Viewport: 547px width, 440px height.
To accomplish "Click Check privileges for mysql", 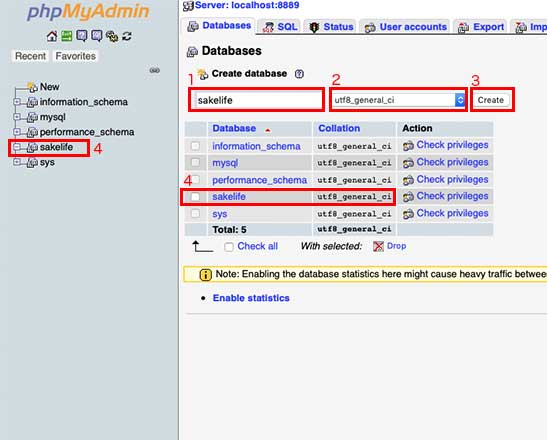I will click(x=452, y=162).
